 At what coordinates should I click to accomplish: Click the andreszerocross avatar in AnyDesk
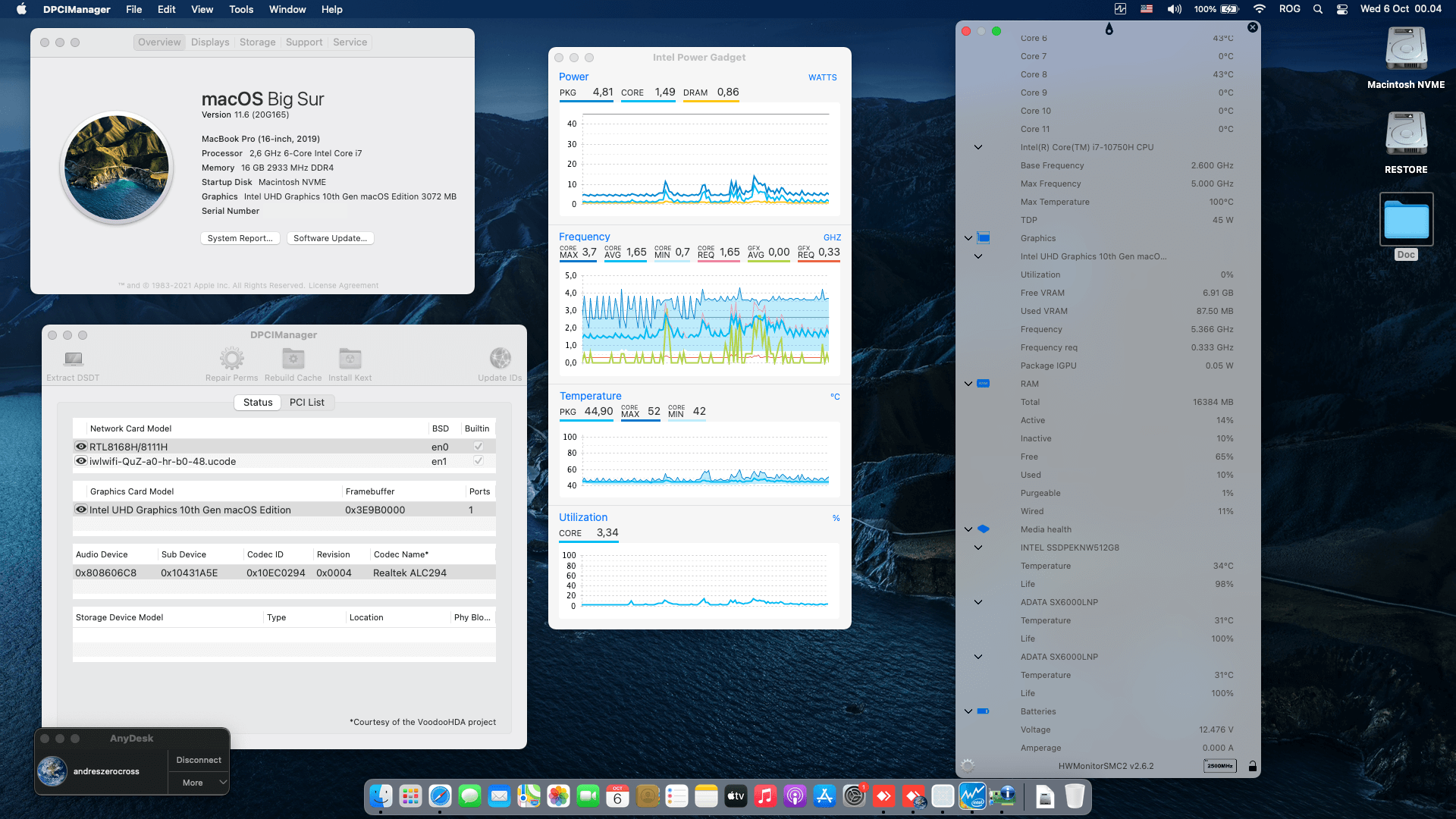point(52,771)
